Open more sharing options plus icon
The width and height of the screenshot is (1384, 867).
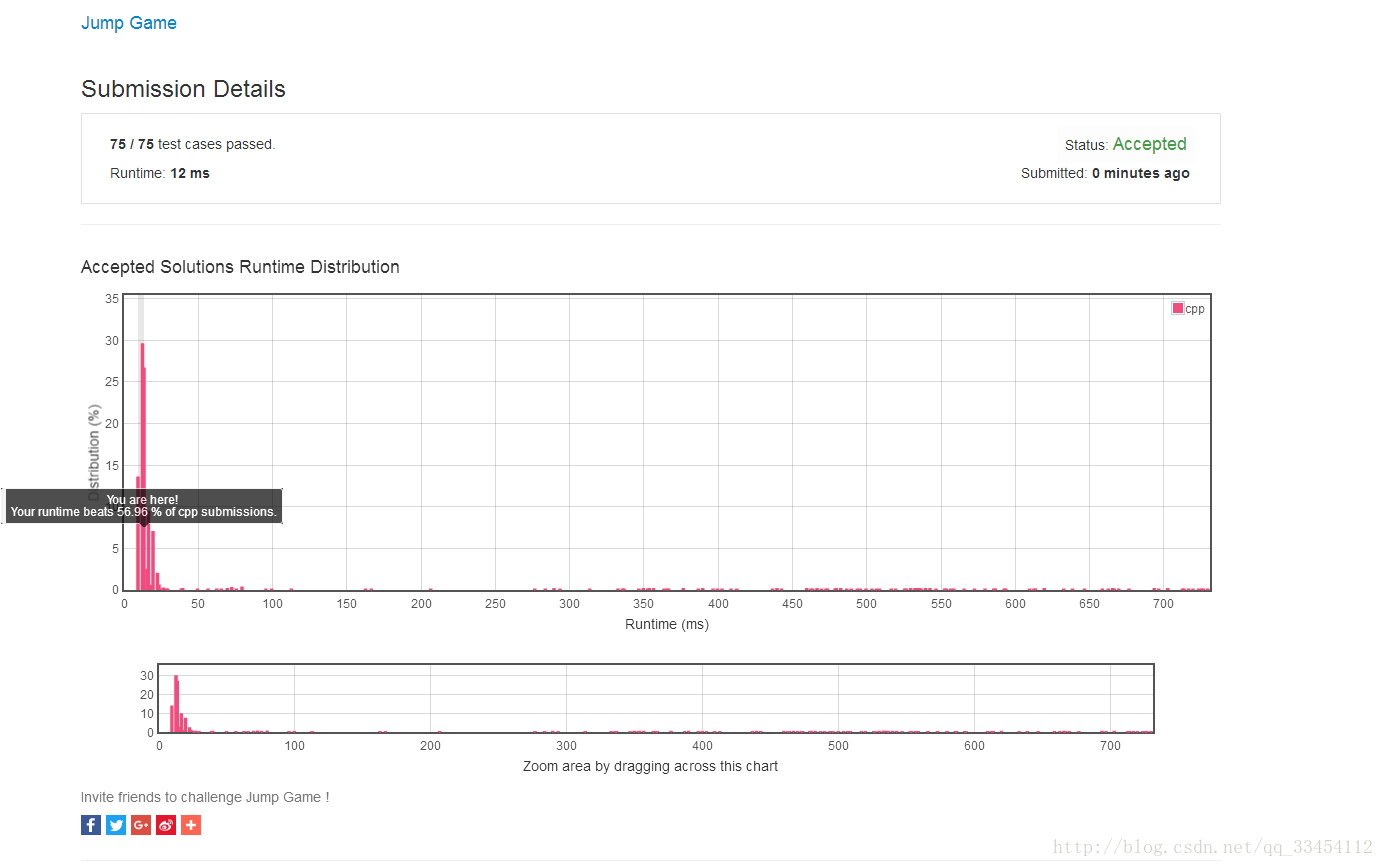(191, 825)
